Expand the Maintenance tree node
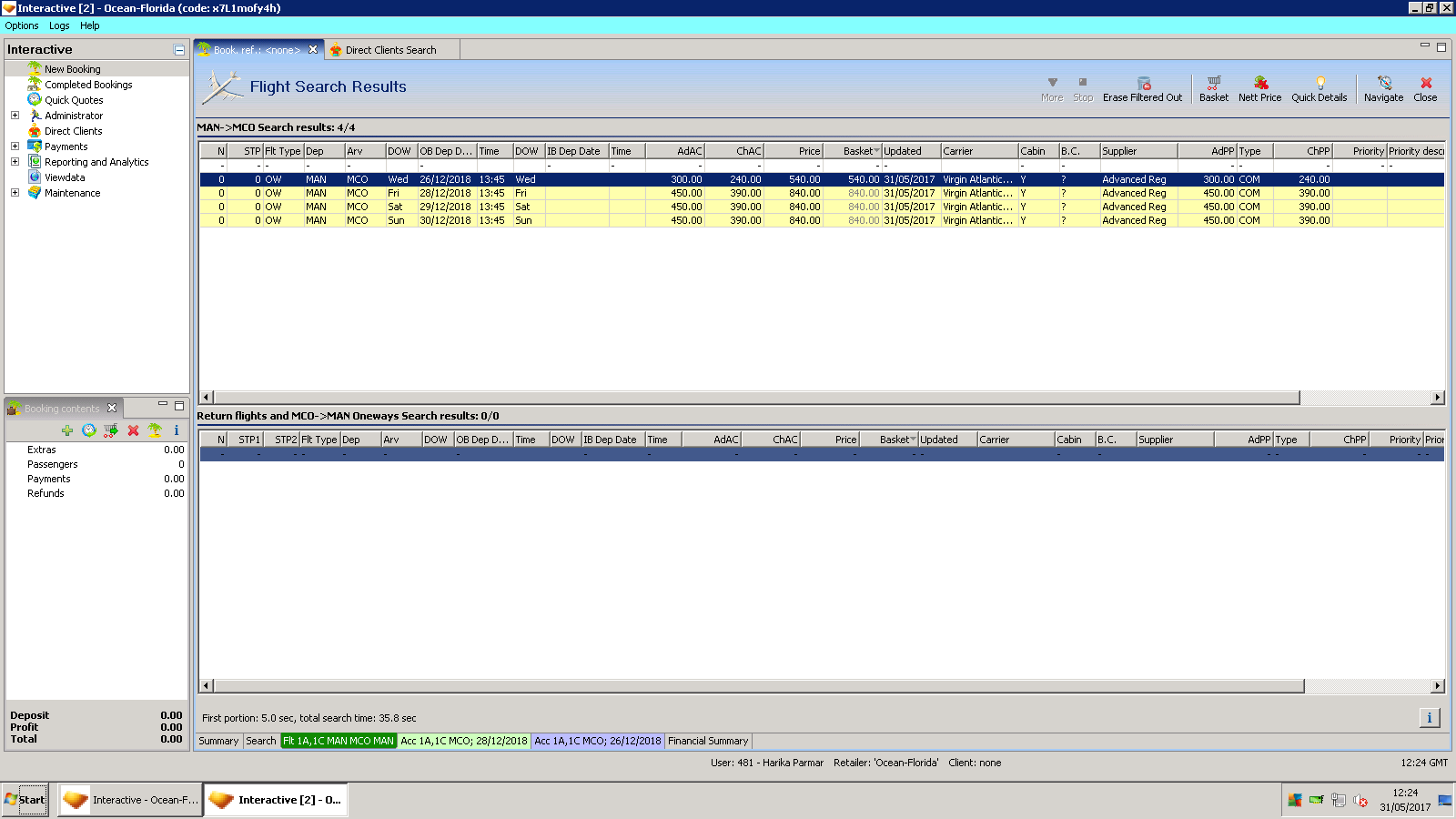 (15, 193)
